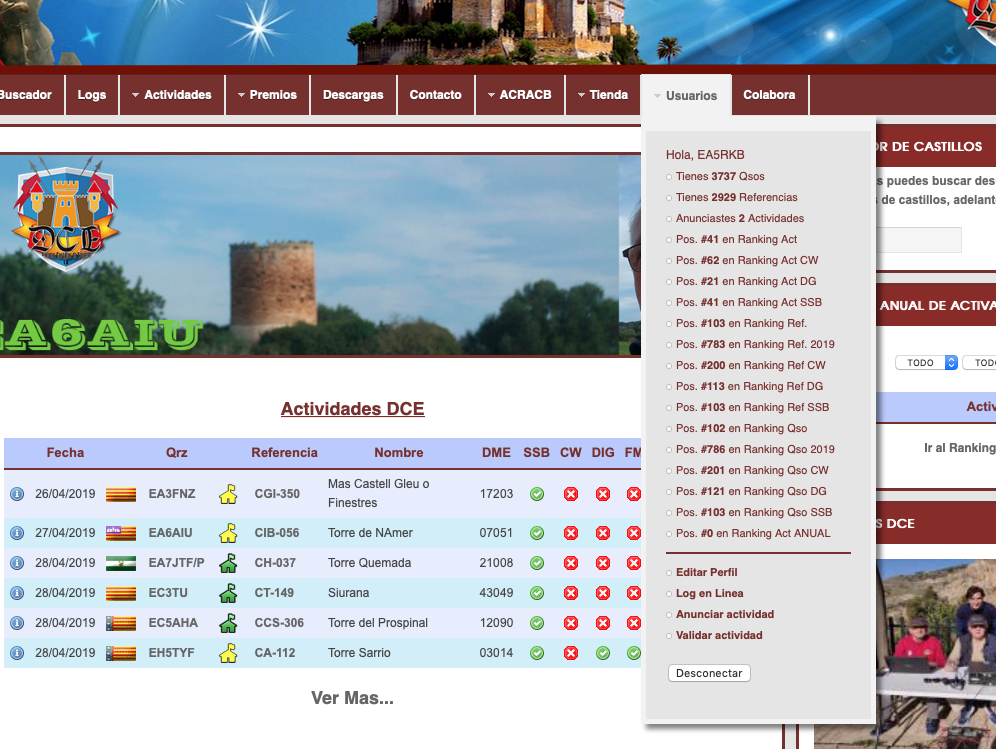996x749 pixels.
Task: Click the Andalusia flag next to EA7JTF/P
Action: click(121, 563)
